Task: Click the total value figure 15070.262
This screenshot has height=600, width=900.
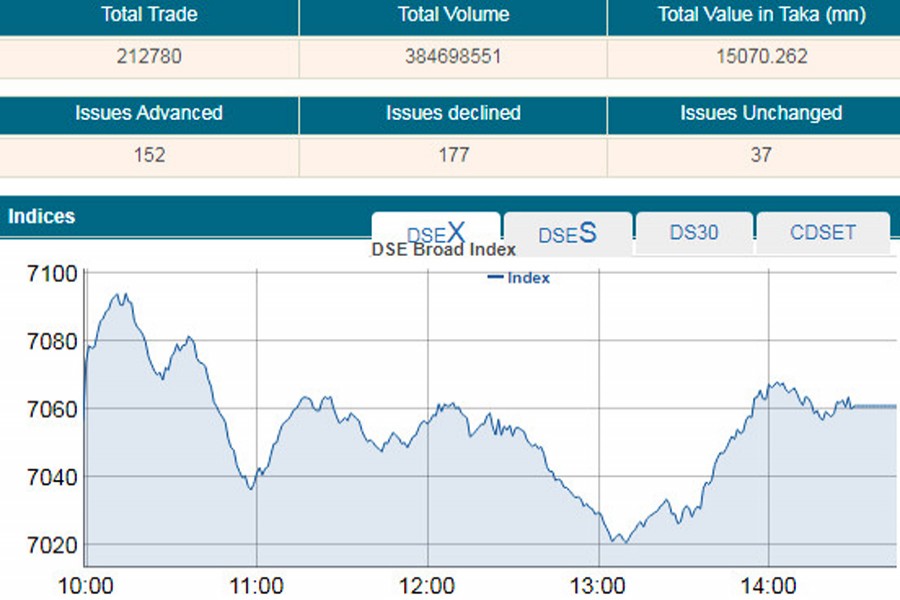Action: point(761,57)
